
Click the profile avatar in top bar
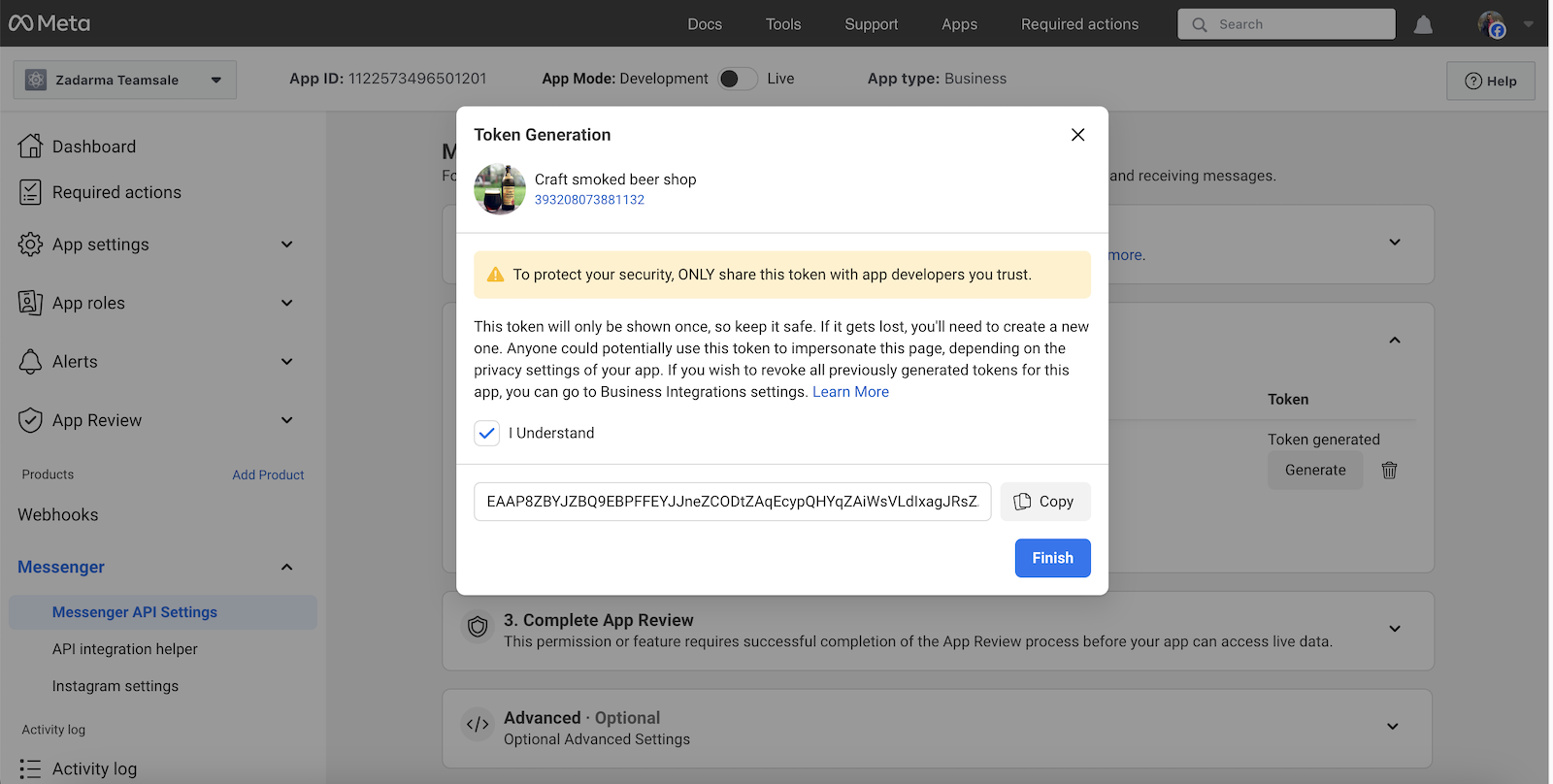(x=1491, y=24)
